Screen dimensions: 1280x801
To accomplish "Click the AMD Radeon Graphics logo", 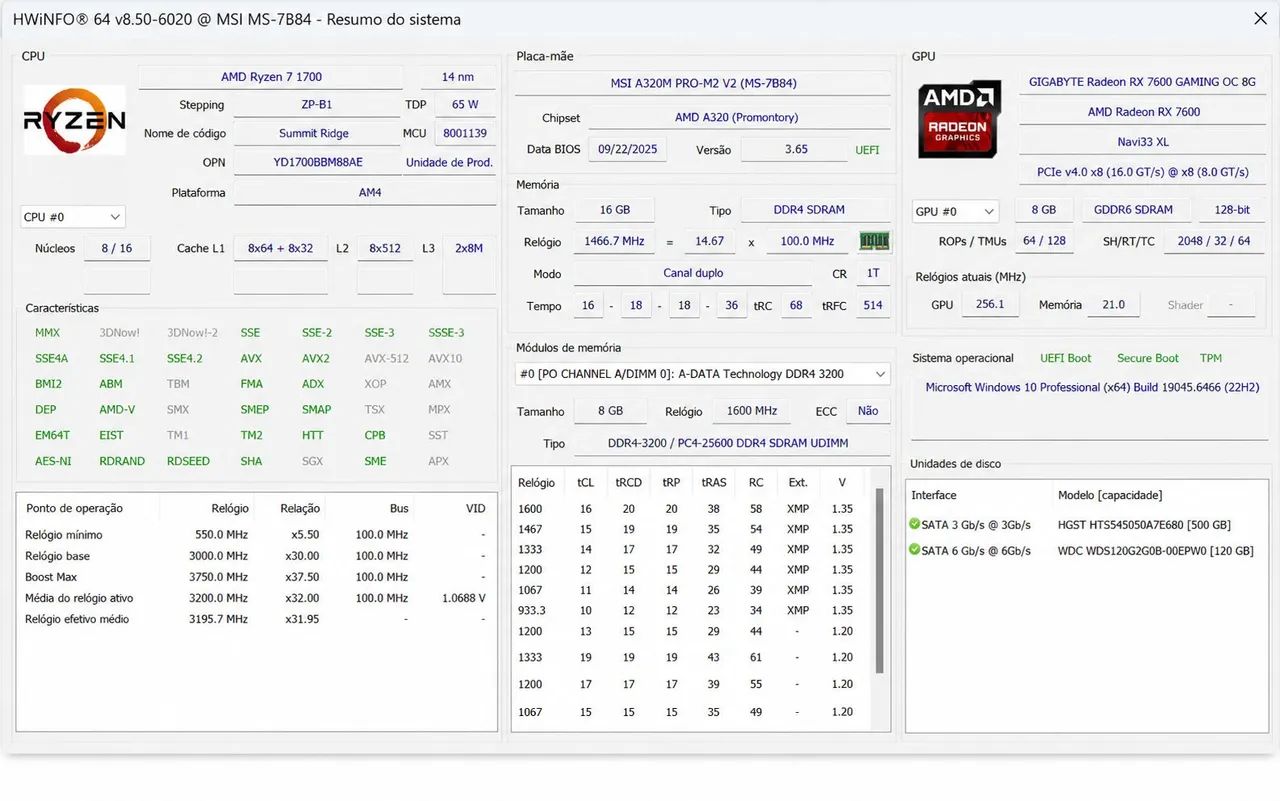I will [960, 119].
